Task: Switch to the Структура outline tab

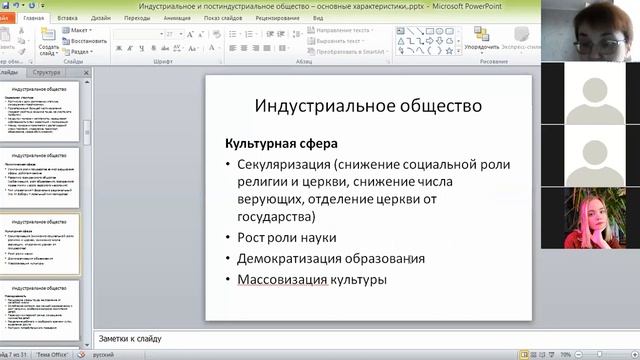Action: 47,72
